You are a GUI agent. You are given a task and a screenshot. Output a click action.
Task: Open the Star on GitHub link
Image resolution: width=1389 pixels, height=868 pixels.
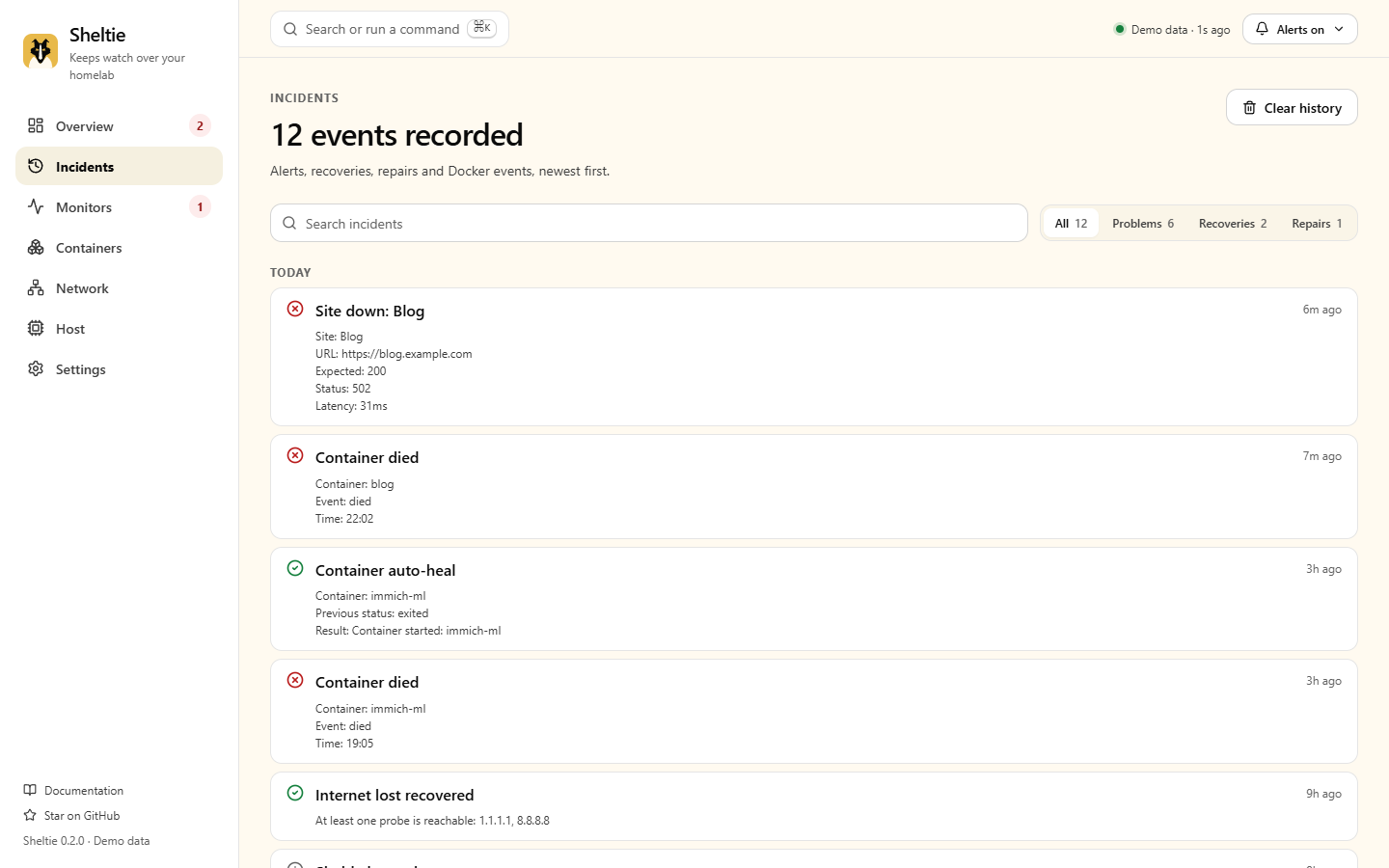pyautogui.click(x=71, y=815)
